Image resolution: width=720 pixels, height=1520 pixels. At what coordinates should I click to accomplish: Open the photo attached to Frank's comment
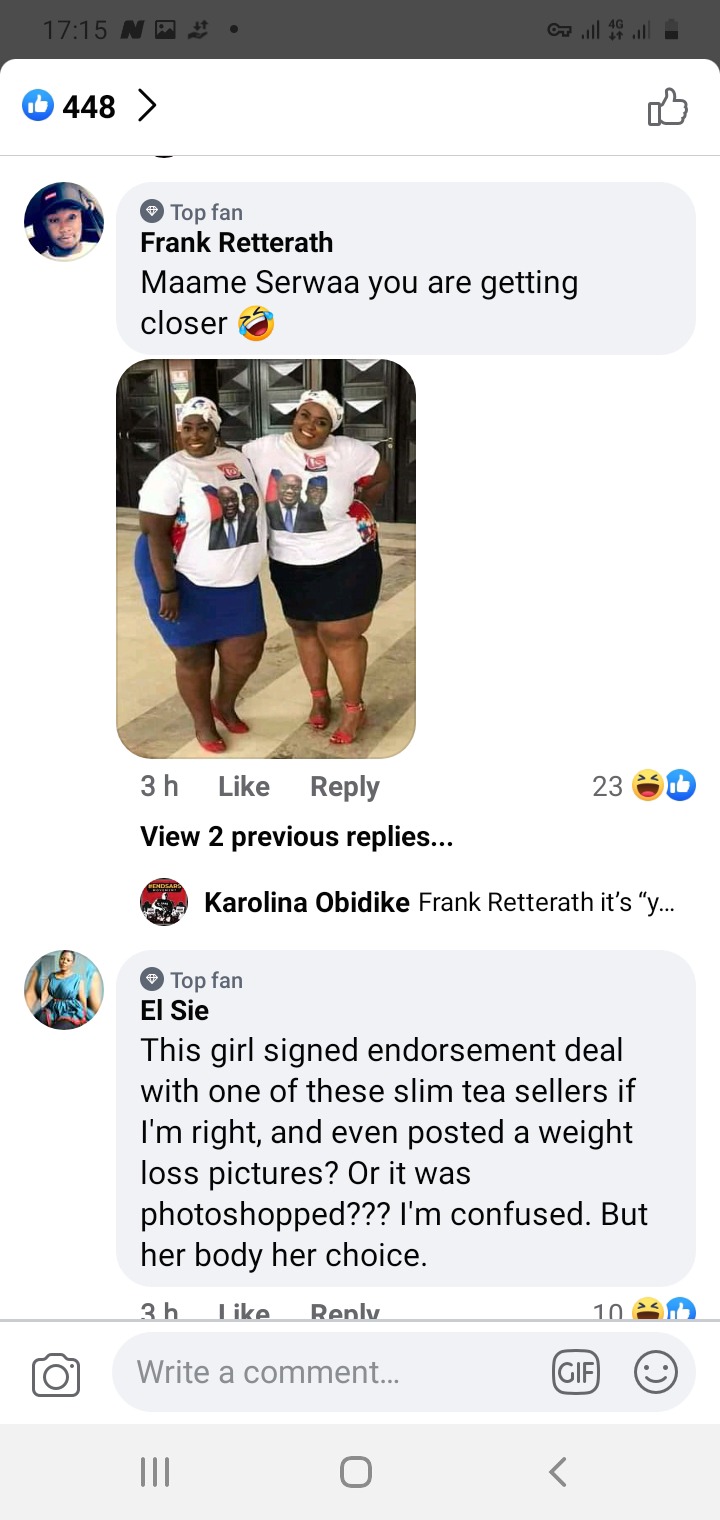tap(266, 558)
